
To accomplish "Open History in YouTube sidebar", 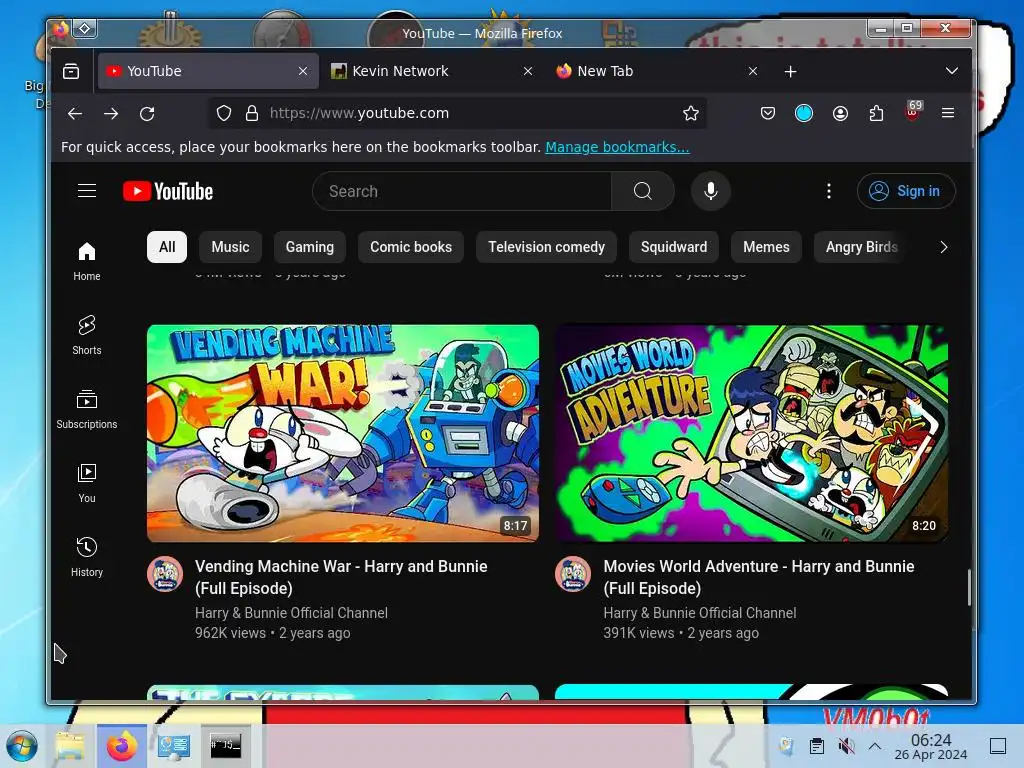I will point(87,556).
